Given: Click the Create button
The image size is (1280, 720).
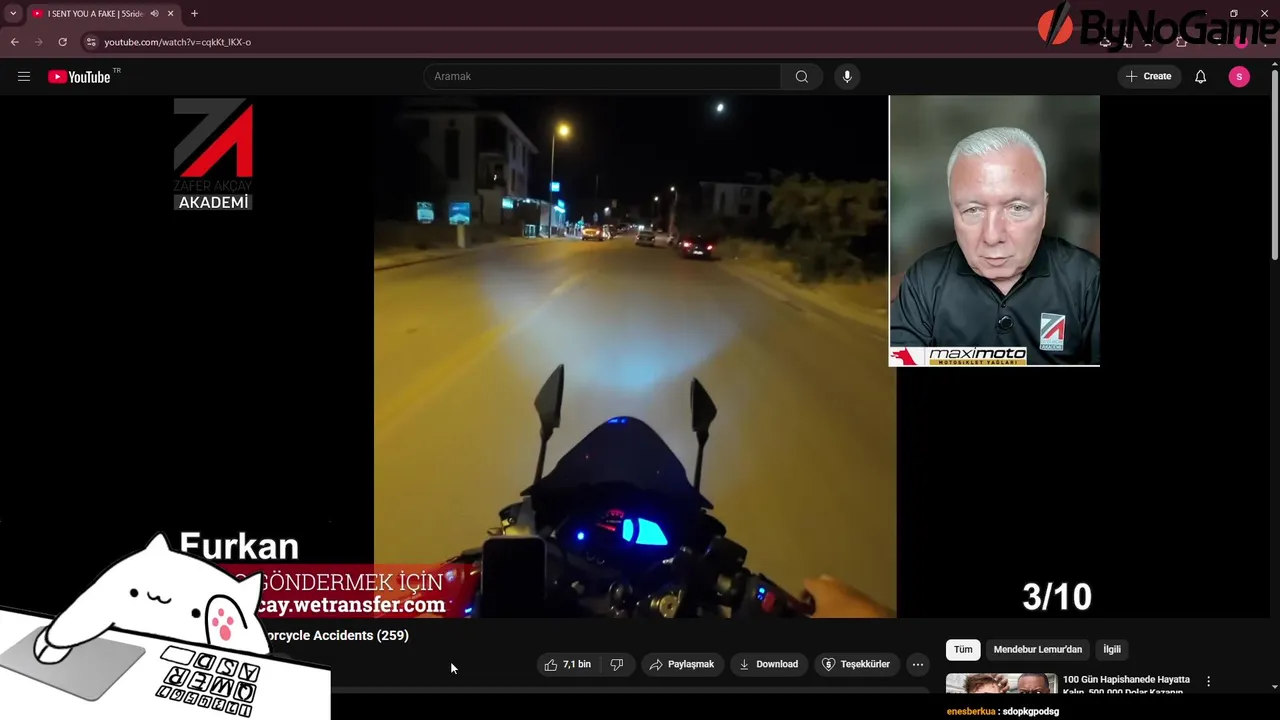Looking at the screenshot, I should click(x=1148, y=77).
